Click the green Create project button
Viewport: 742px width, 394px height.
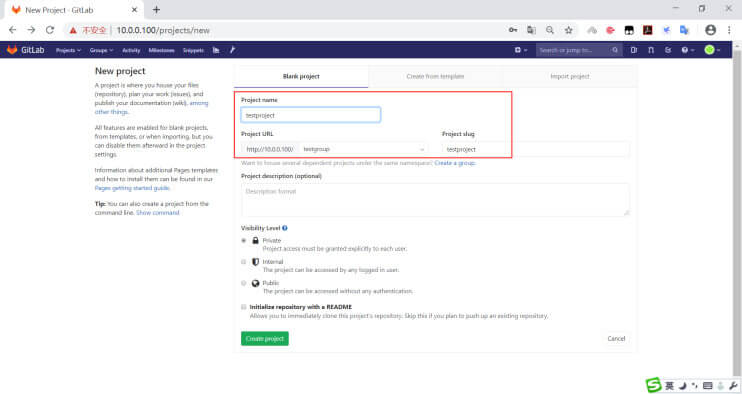pyautogui.click(x=265, y=339)
